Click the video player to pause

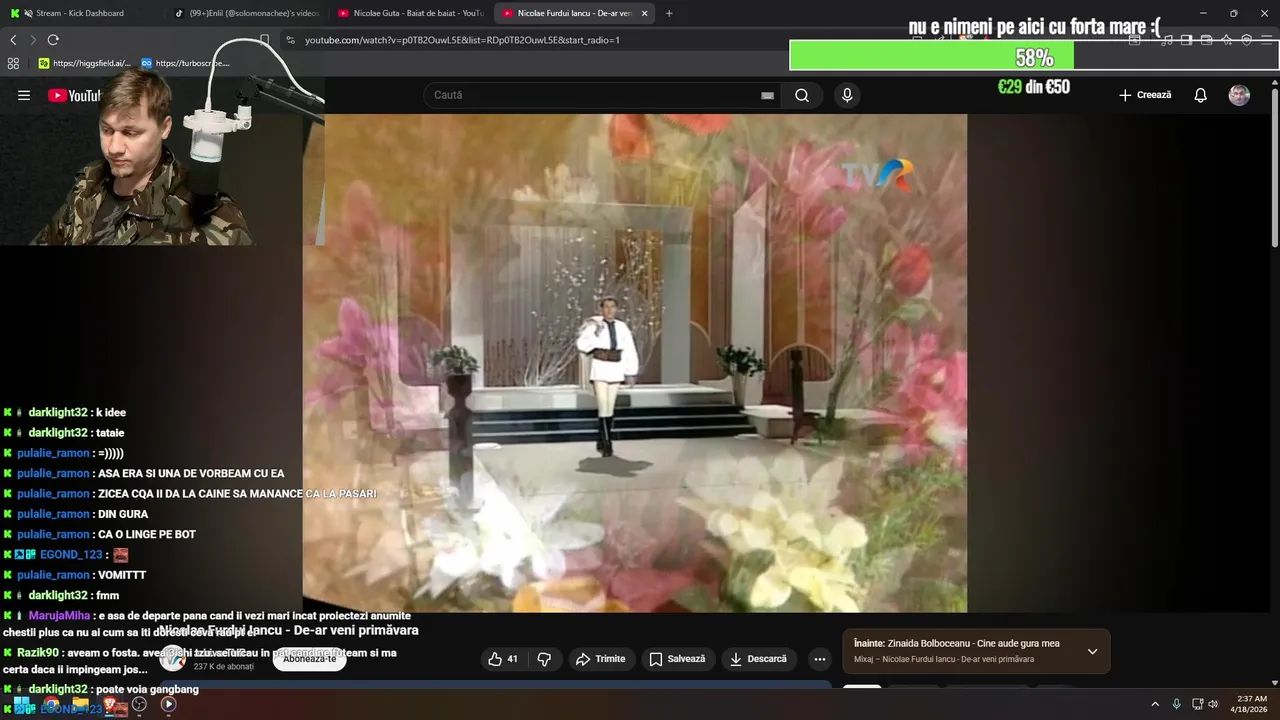(x=635, y=363)
